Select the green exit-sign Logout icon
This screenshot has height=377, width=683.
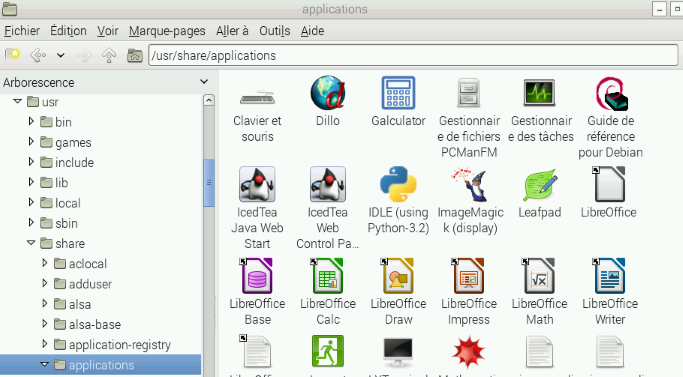tap(328, 351)
